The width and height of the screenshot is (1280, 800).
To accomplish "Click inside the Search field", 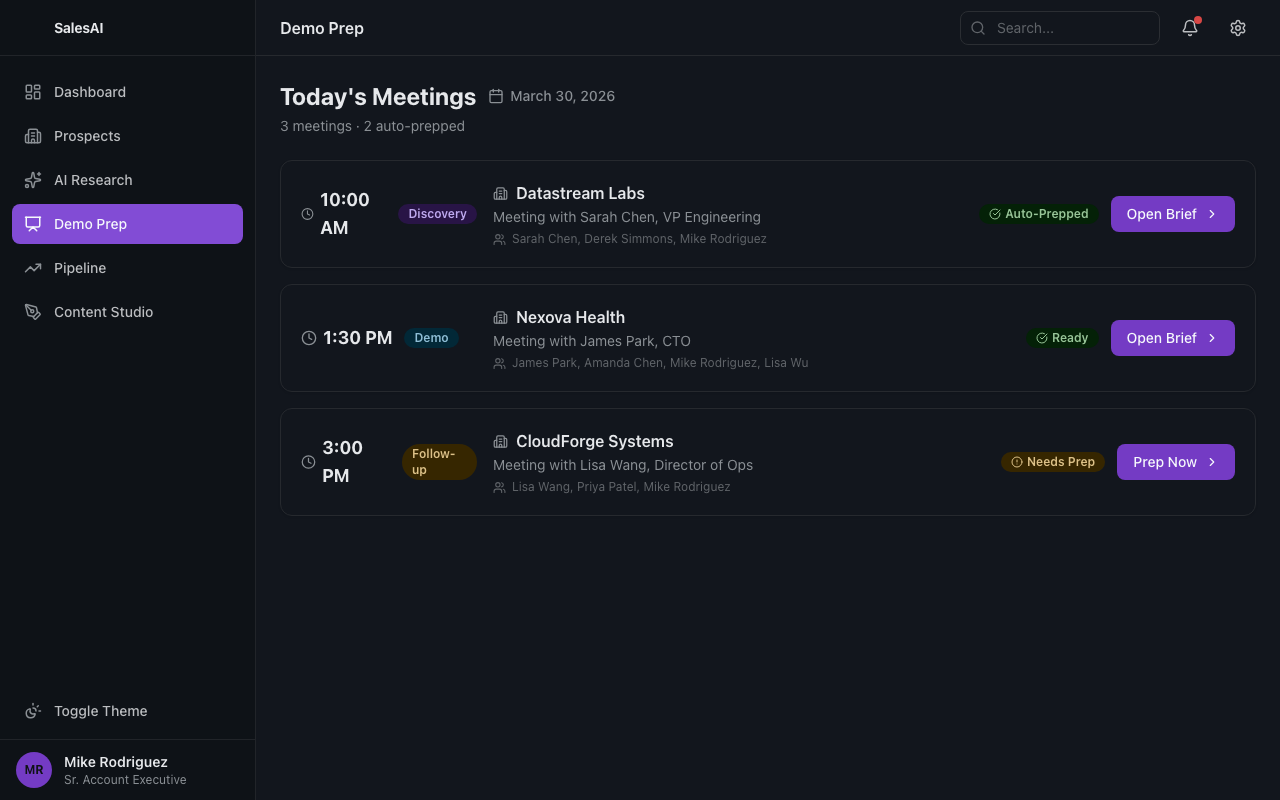I will tap(1060, 28).
